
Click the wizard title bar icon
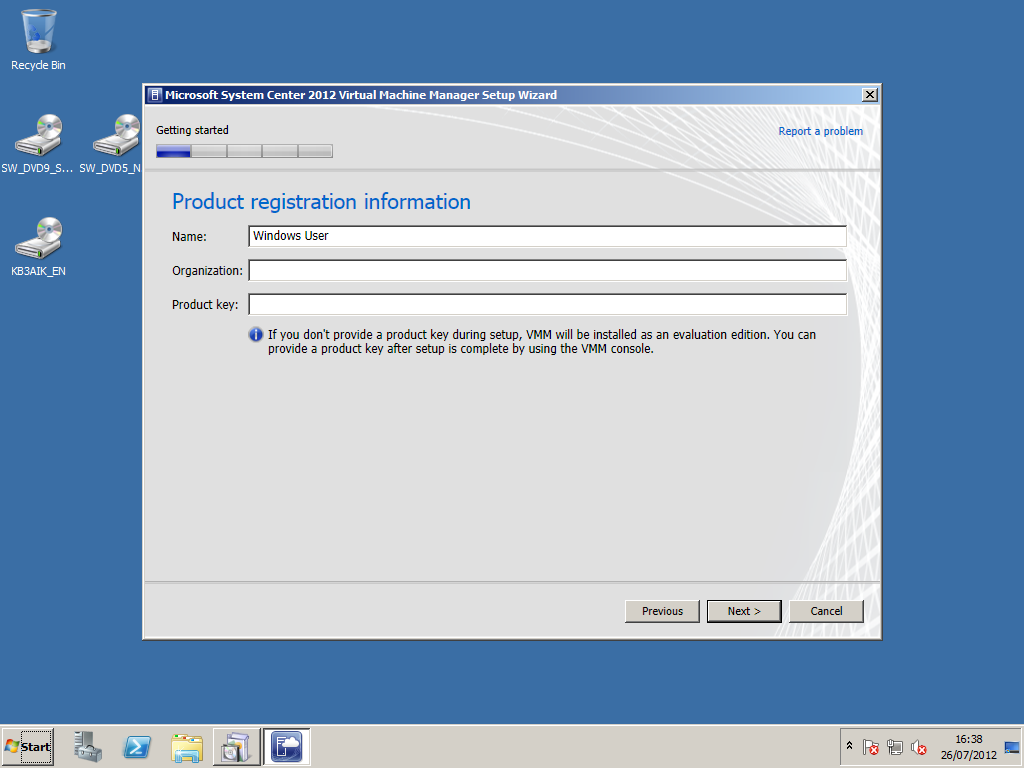point(154,95)
